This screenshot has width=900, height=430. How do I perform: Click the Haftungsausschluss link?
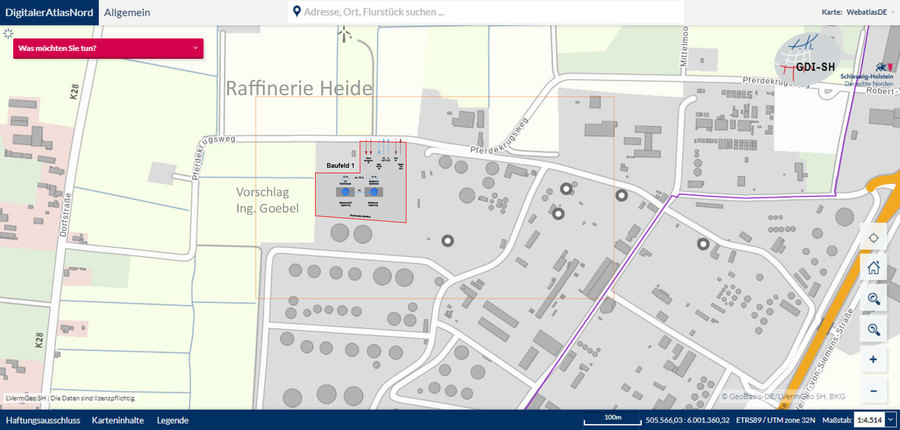tap(42, 420)
